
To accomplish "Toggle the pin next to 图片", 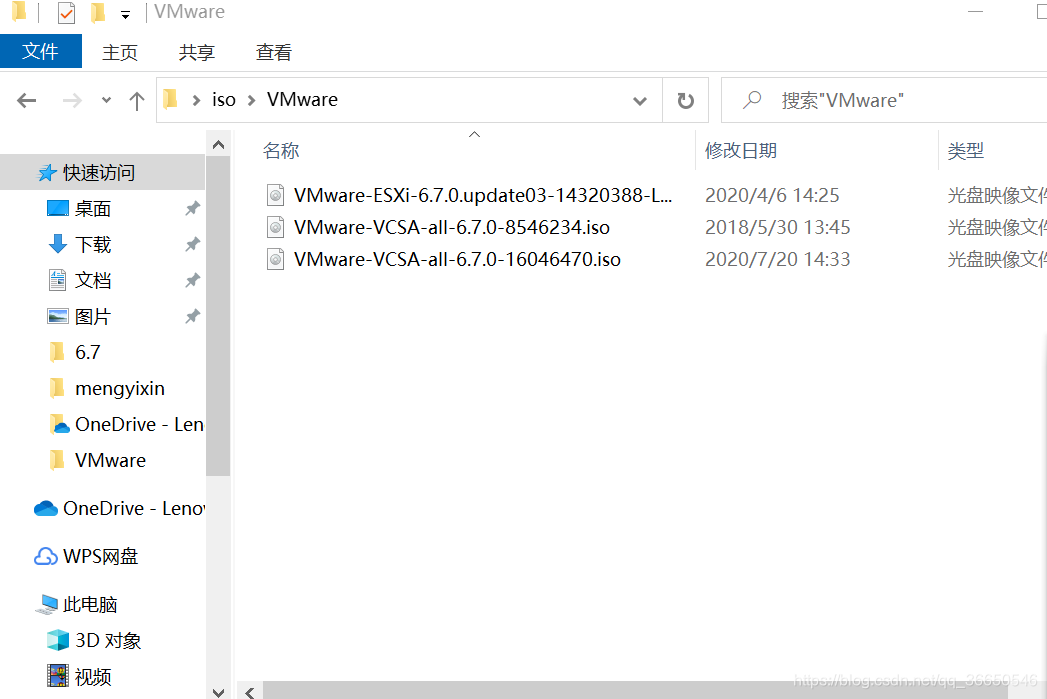I will 192,316.
